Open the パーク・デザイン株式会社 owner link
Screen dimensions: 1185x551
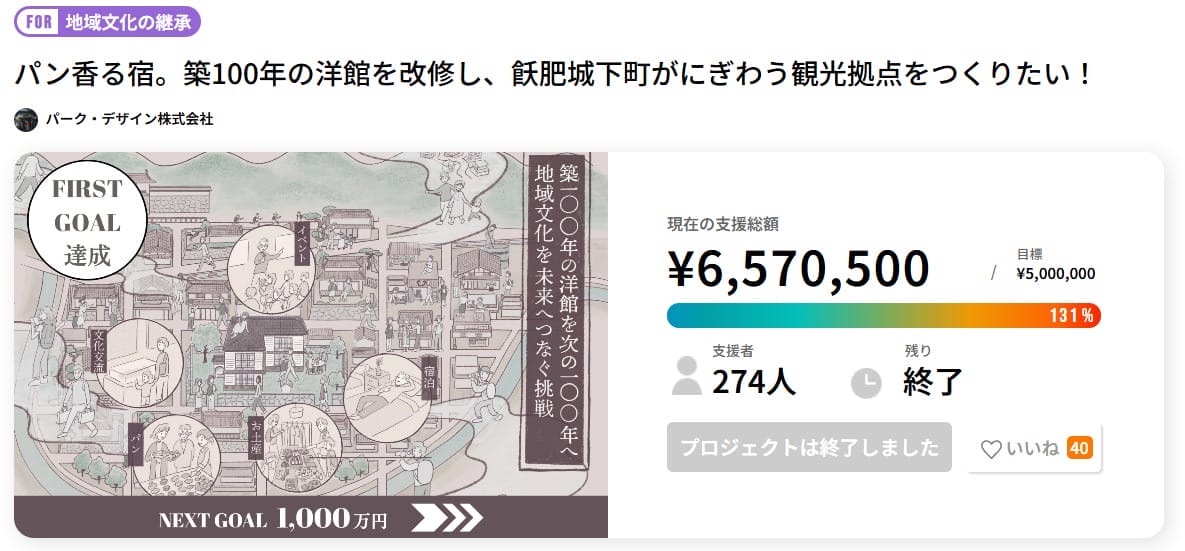(x=129, y=119)
